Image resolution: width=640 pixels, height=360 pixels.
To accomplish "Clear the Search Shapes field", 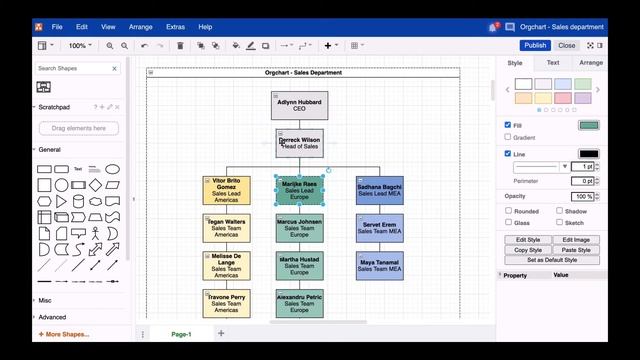I will [115, 69].
